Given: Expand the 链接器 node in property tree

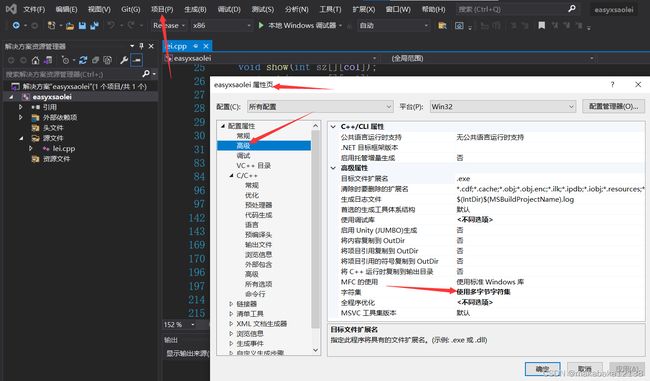Looking at the screenshot, I should [x=231, y=304].
